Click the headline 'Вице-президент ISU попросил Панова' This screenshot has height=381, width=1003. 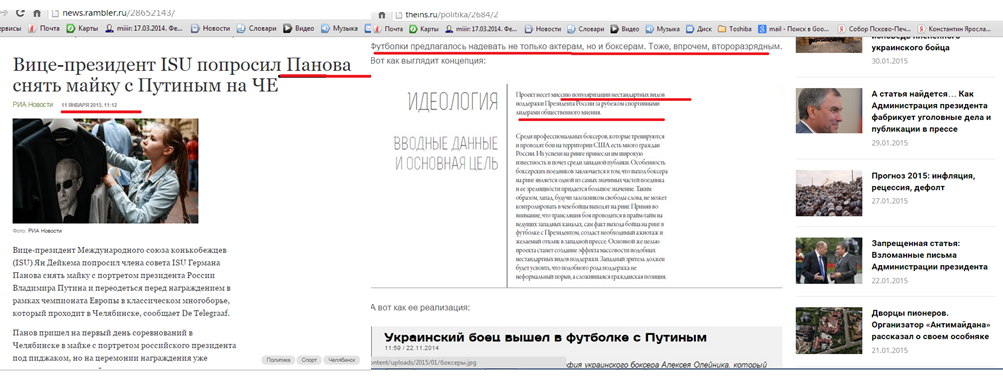[x=182, y=66]
